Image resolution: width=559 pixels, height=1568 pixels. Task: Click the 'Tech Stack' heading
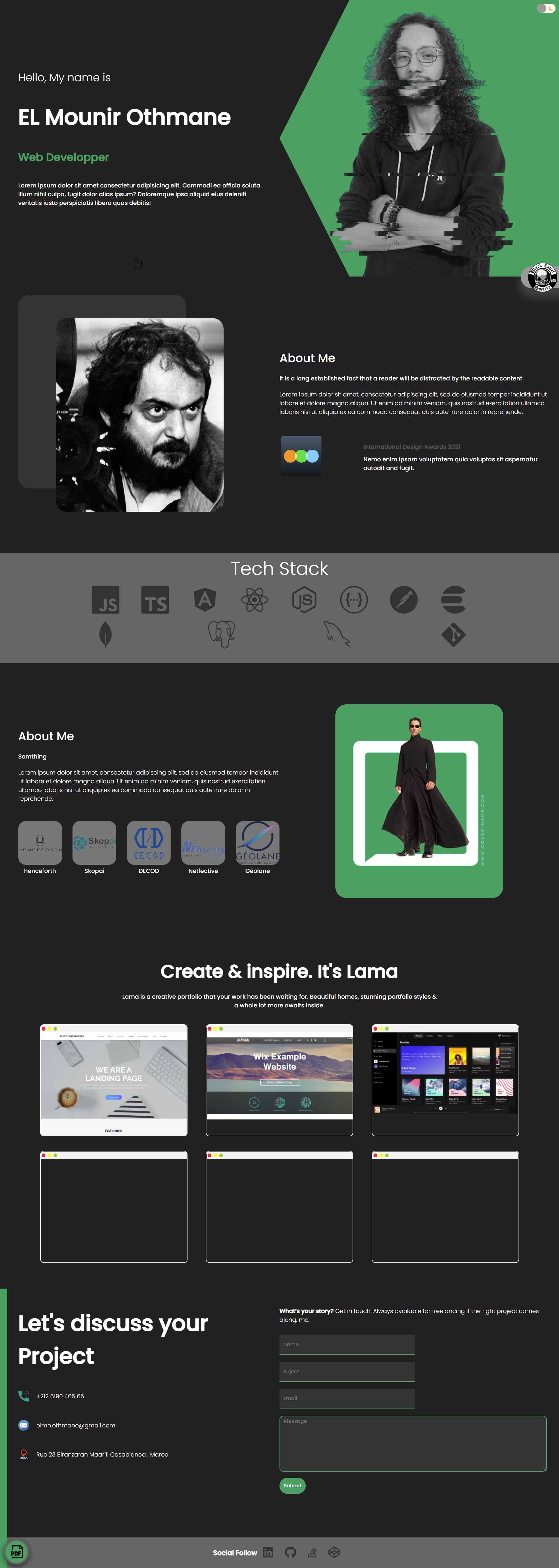(279, 568)
